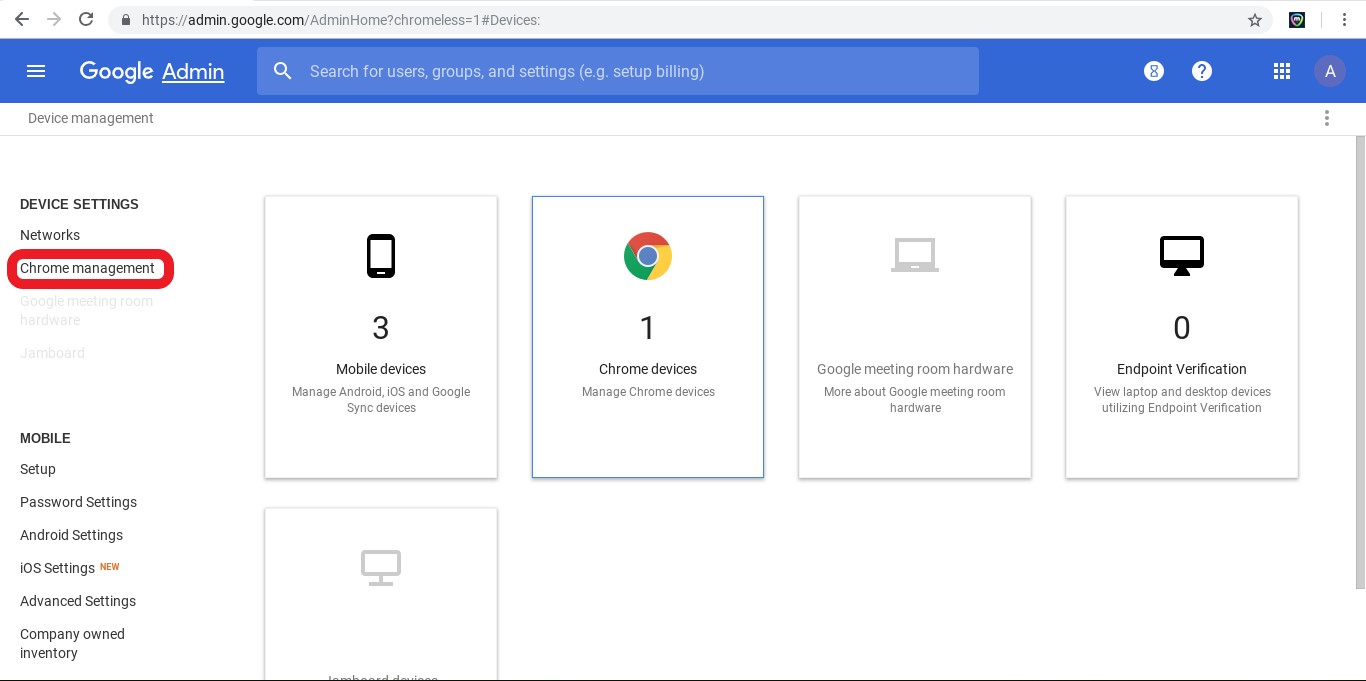This screenshot has width=1366, height=681.
Task: Click the browser forward arrow
Action: [53, 19]
